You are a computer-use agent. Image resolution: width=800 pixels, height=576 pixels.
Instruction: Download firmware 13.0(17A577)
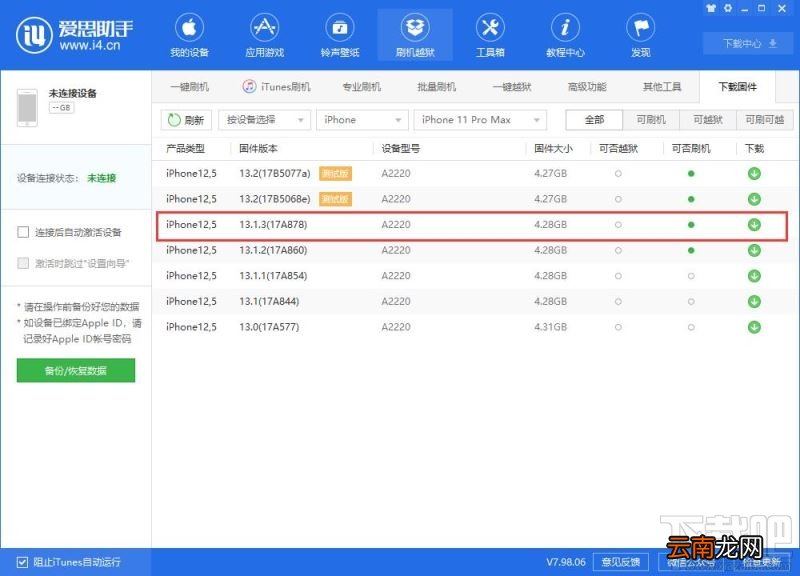point(754,327)
